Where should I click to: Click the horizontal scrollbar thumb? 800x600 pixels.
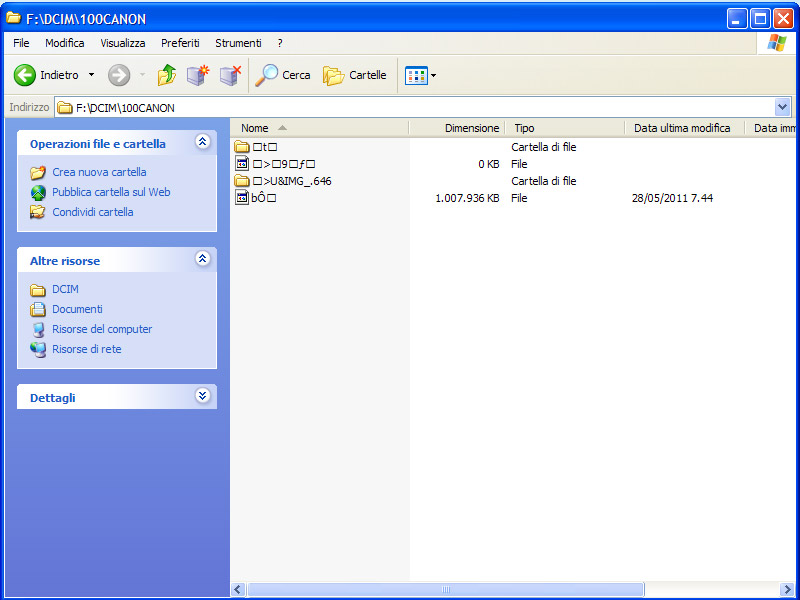(x=445, y=590)
